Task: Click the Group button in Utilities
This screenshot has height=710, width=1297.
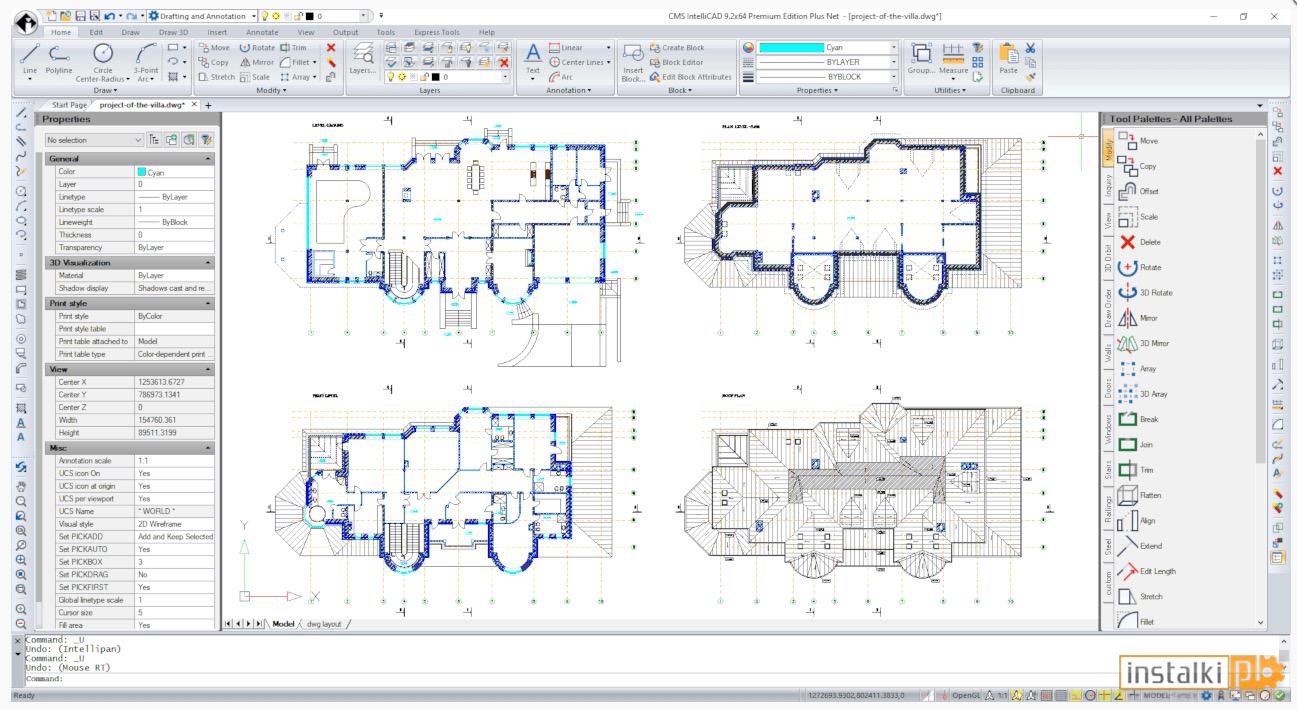Action: 922,58
